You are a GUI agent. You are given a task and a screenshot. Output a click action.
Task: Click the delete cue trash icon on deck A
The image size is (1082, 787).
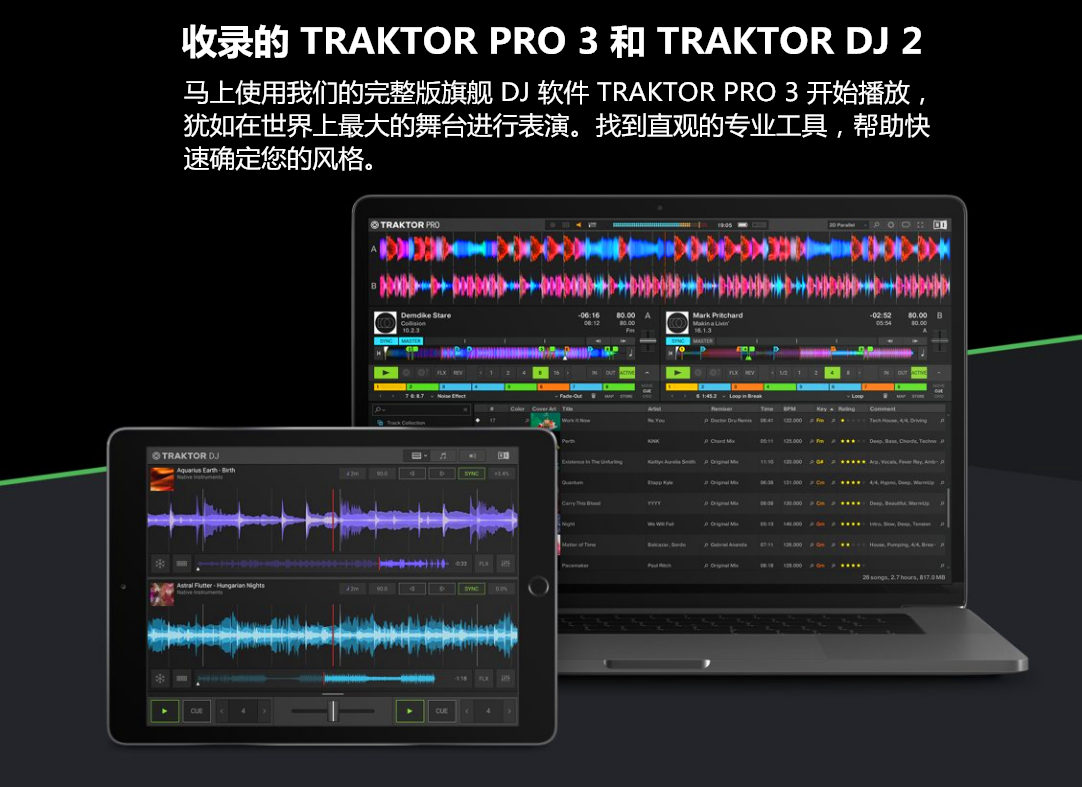(593, 396)
